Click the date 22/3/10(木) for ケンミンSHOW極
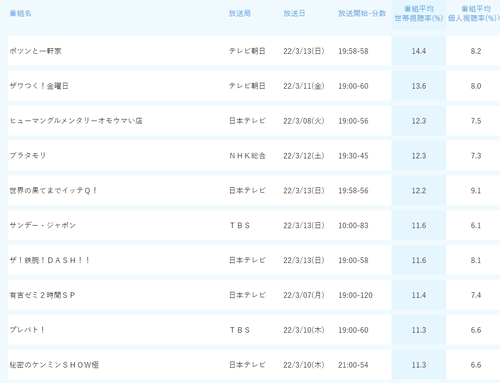Image resolution: width=500 pixels, height=383 pixels. click(304, 365)
